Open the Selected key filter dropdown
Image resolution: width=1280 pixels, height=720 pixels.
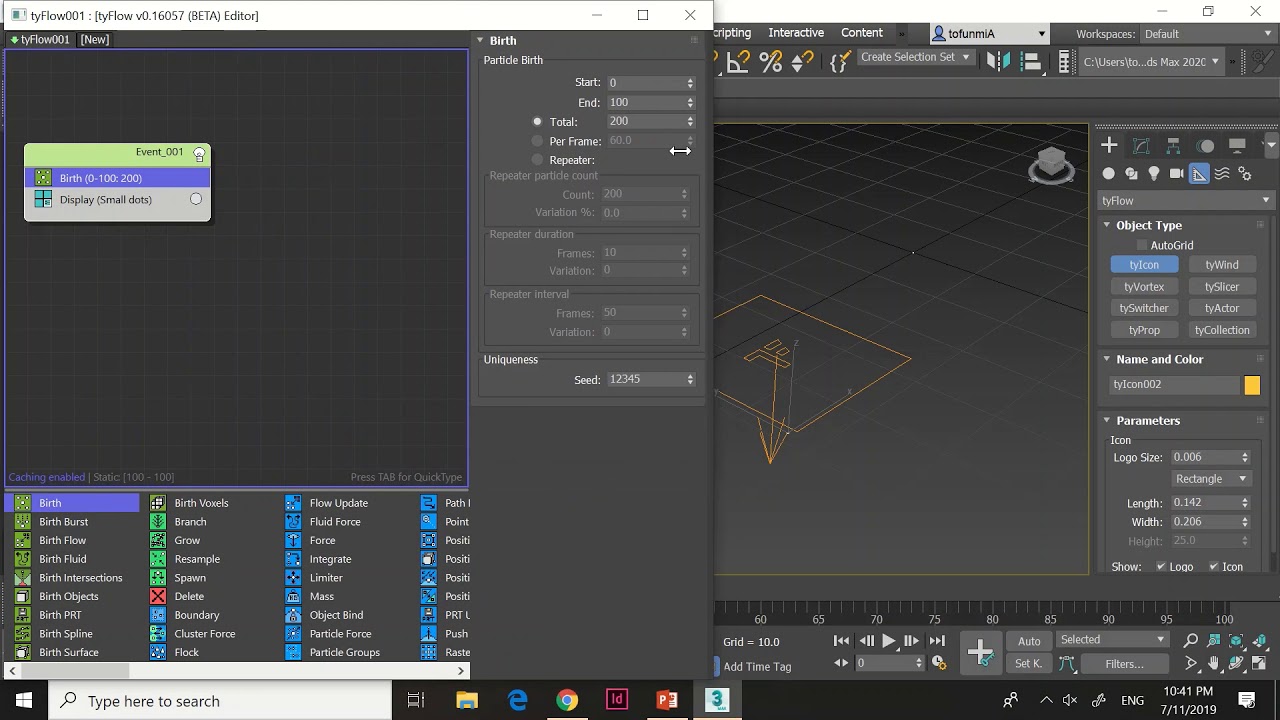[x=1112, y=640]
